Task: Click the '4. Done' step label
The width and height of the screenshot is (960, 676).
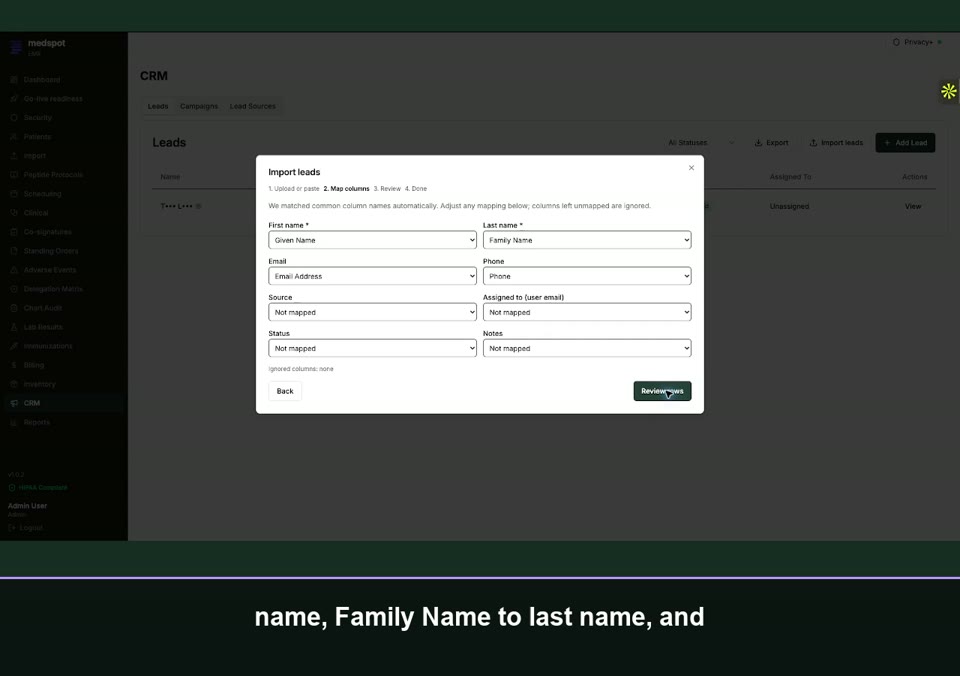Action: (x=416, y=189)
